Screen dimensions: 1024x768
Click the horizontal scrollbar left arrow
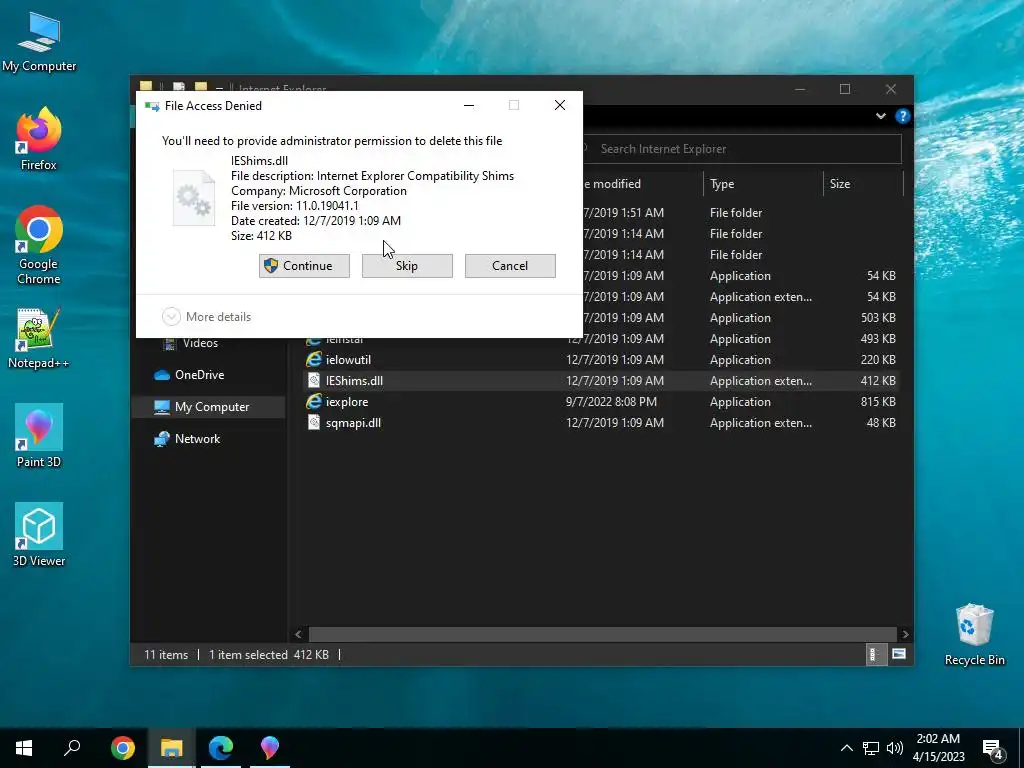pos(298,634)
